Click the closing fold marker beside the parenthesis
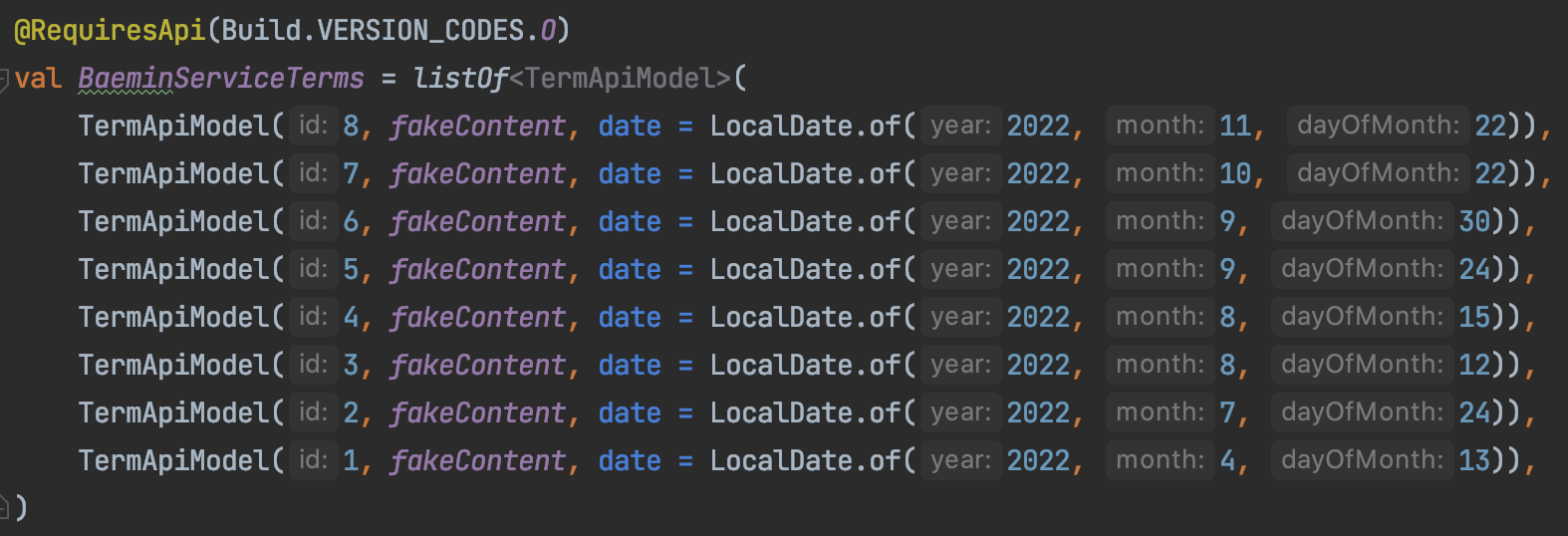The width and height of the screenshot is (1568, 536). pos(5,508)
